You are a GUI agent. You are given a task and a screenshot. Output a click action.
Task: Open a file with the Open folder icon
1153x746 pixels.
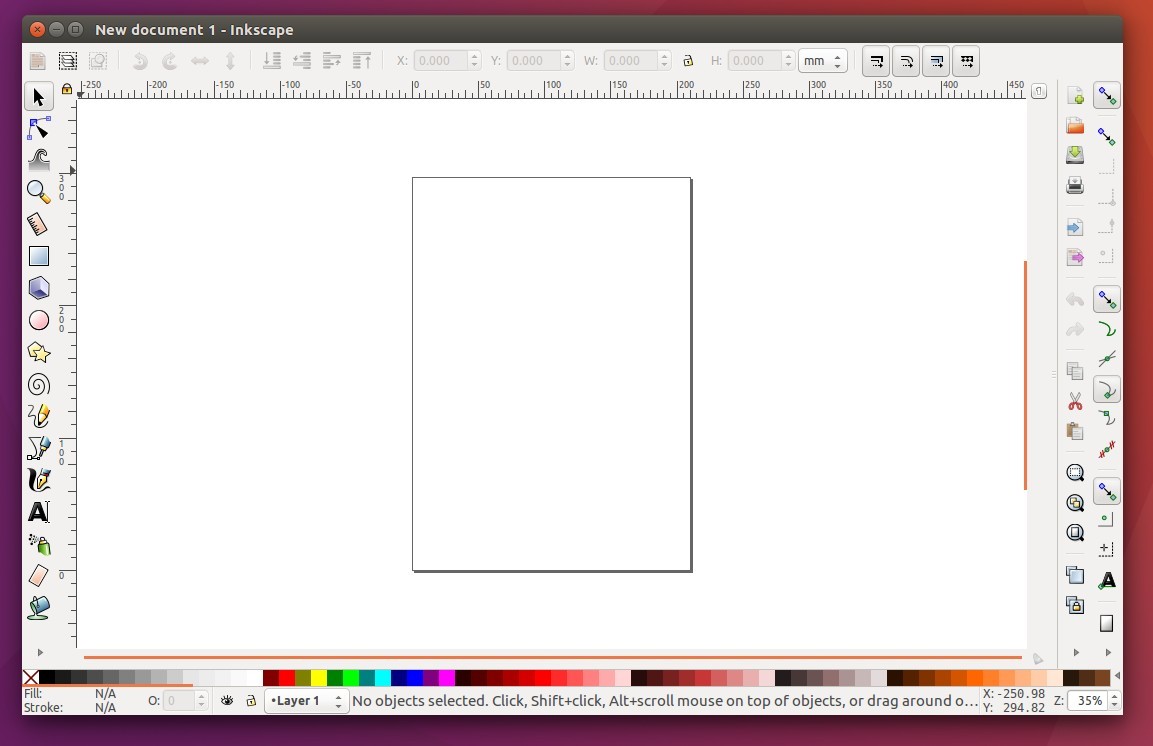(1074, 125)
